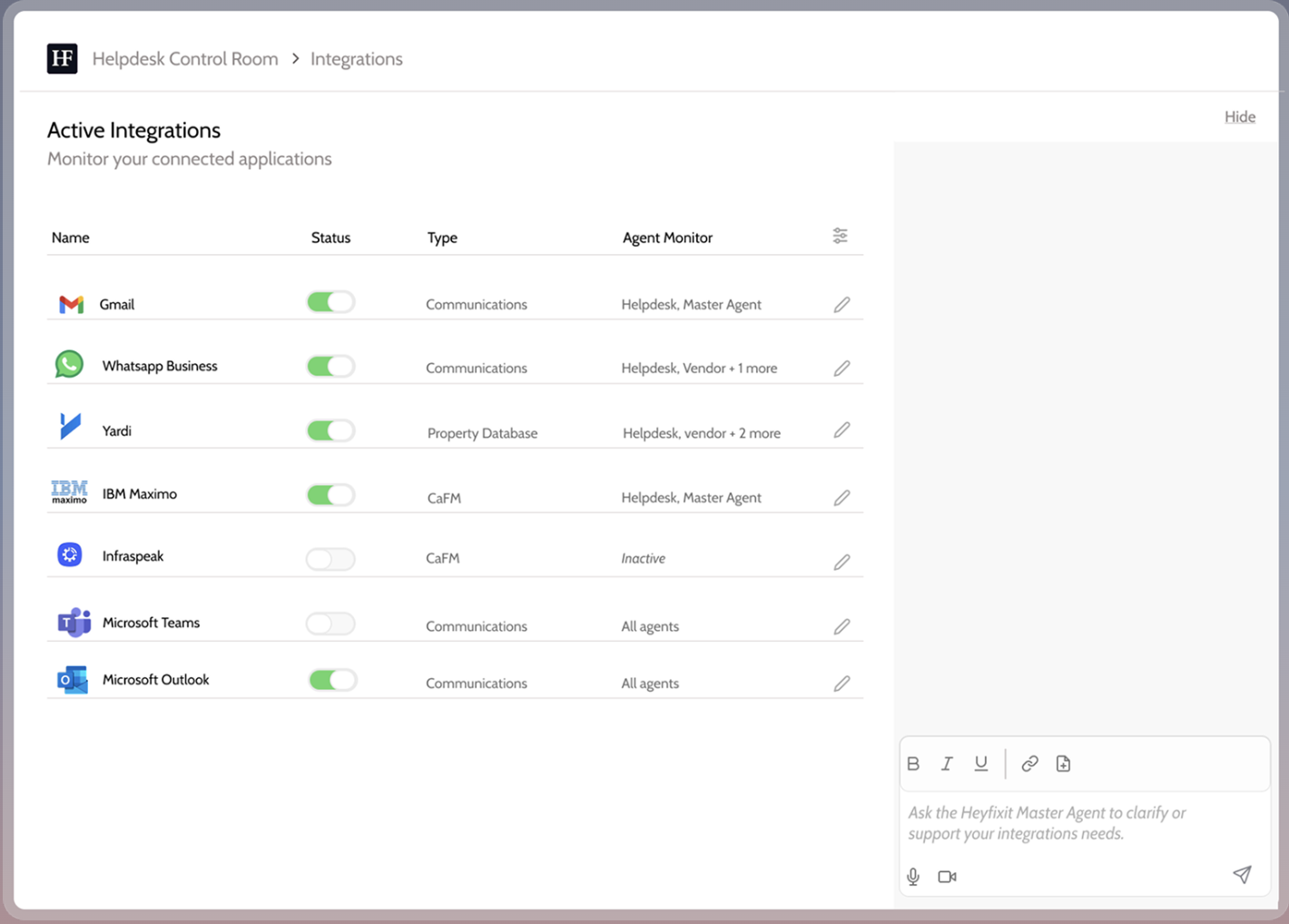The width and height of the screenshot is (1289, 924).
Task: Apply bold formatting in chat
Action: (913, 763)
